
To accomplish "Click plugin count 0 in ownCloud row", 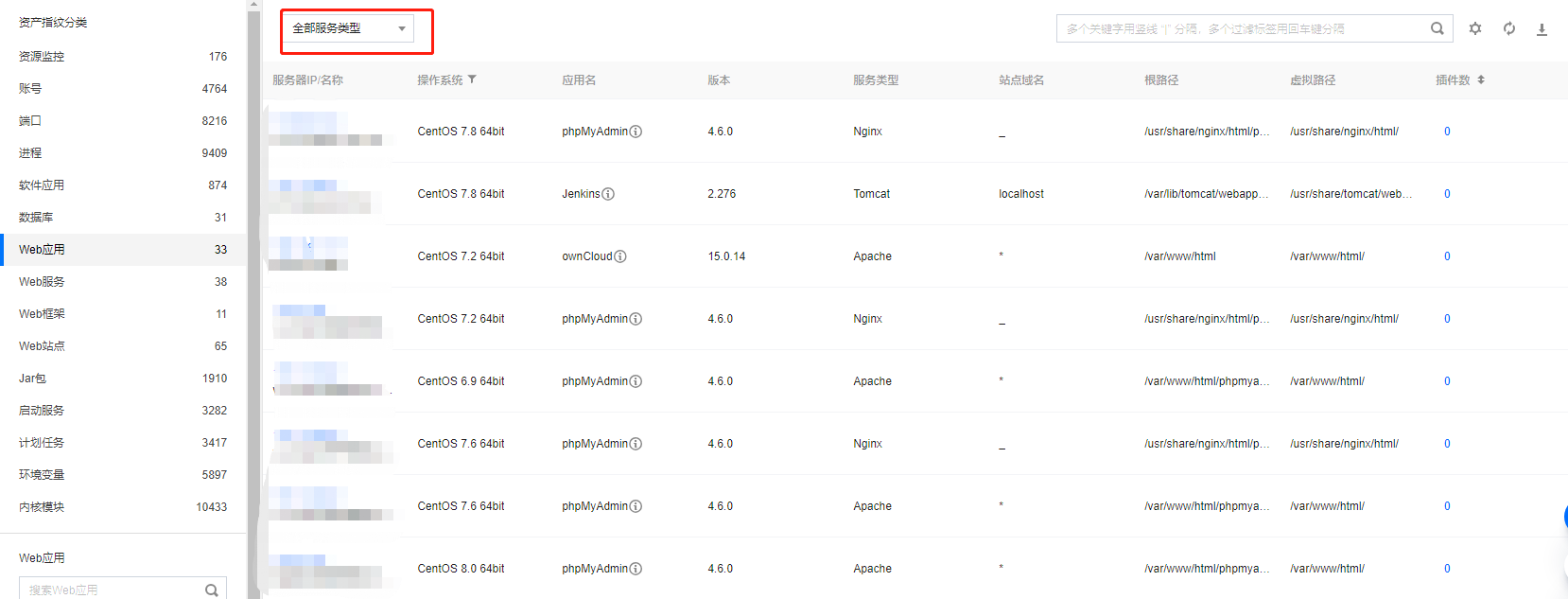I will [x=1447, y=256].
